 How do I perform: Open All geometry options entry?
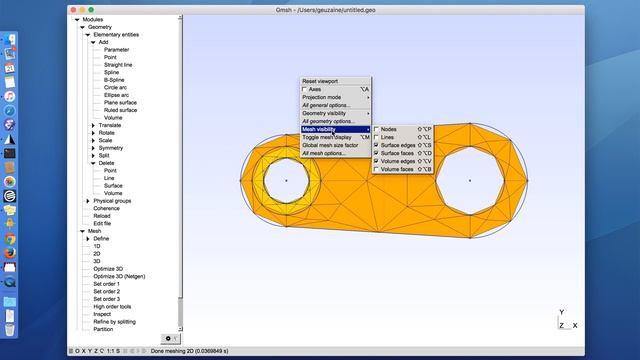(336, 121)
